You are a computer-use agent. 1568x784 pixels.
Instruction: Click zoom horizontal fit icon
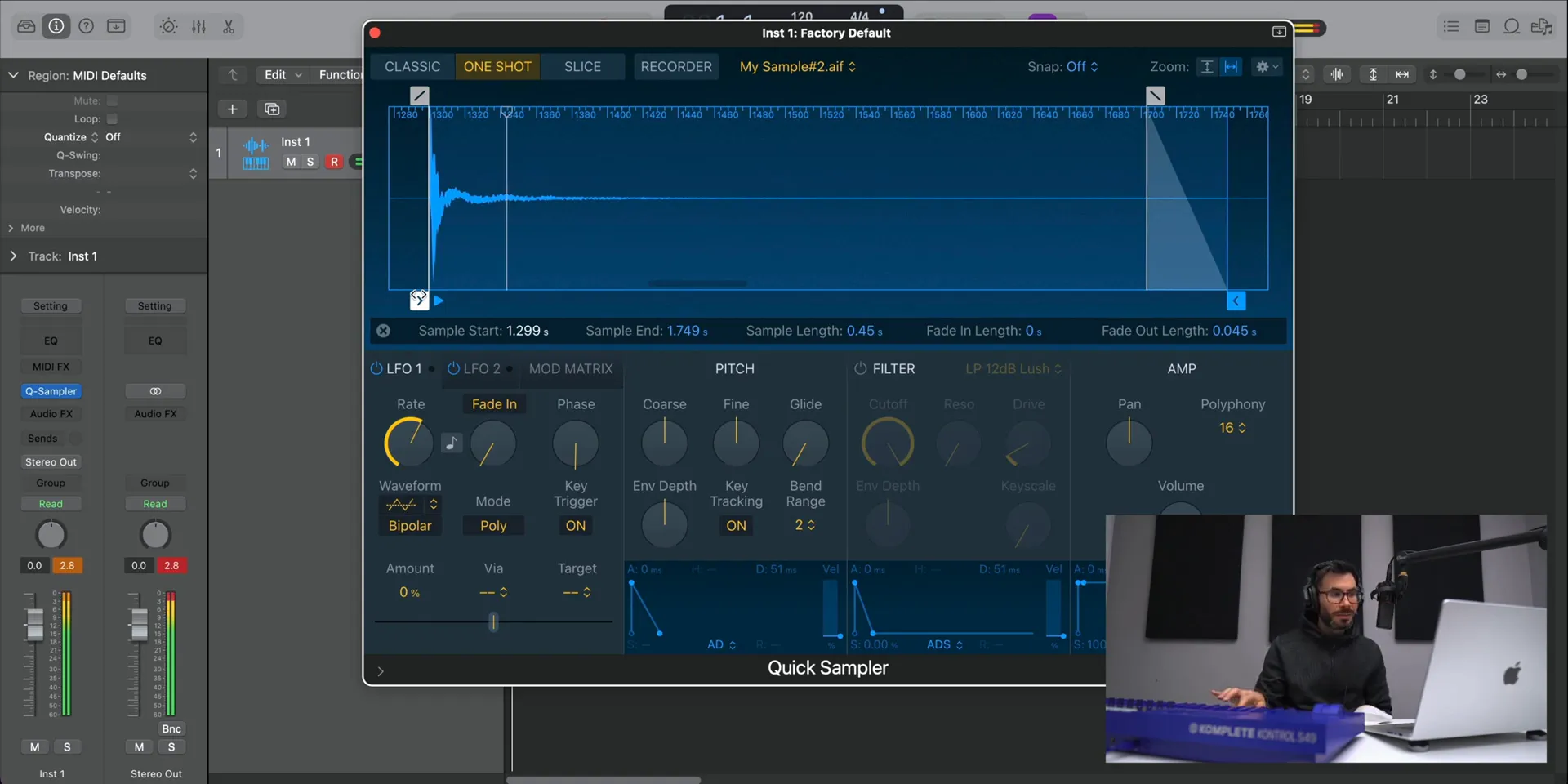1231,67
